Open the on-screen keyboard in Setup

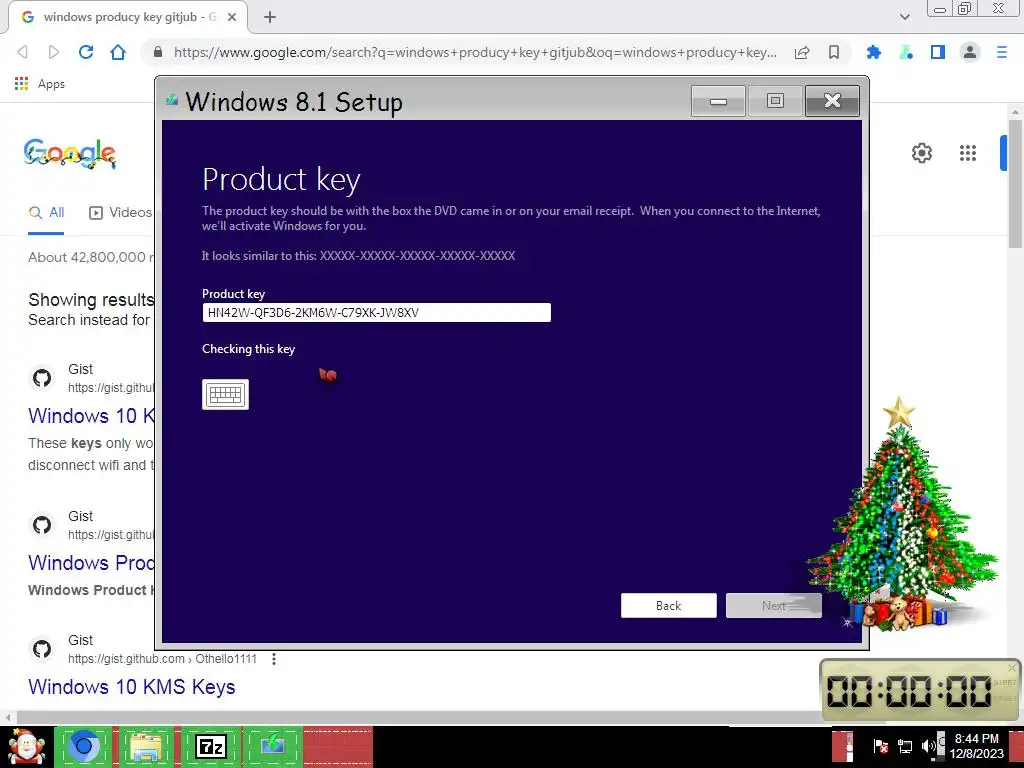click(x=225, y=394)
